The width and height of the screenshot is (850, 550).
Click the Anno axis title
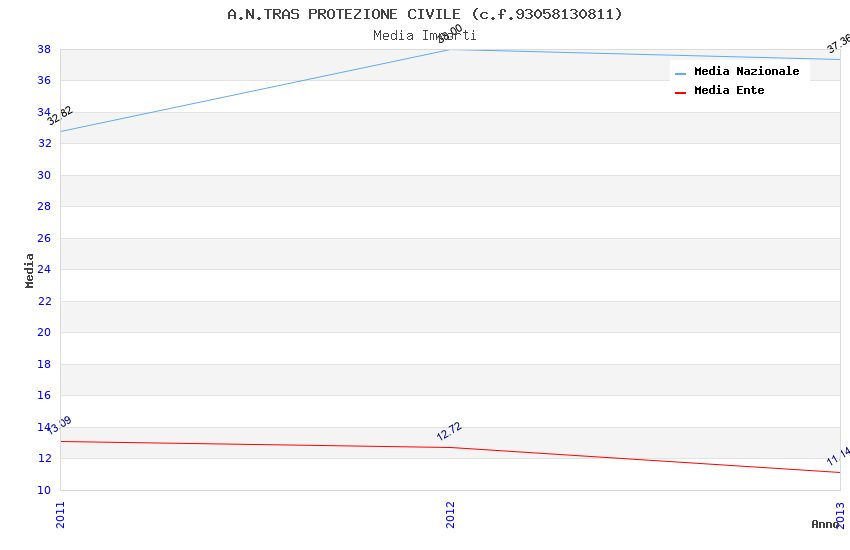pos(825,524)
